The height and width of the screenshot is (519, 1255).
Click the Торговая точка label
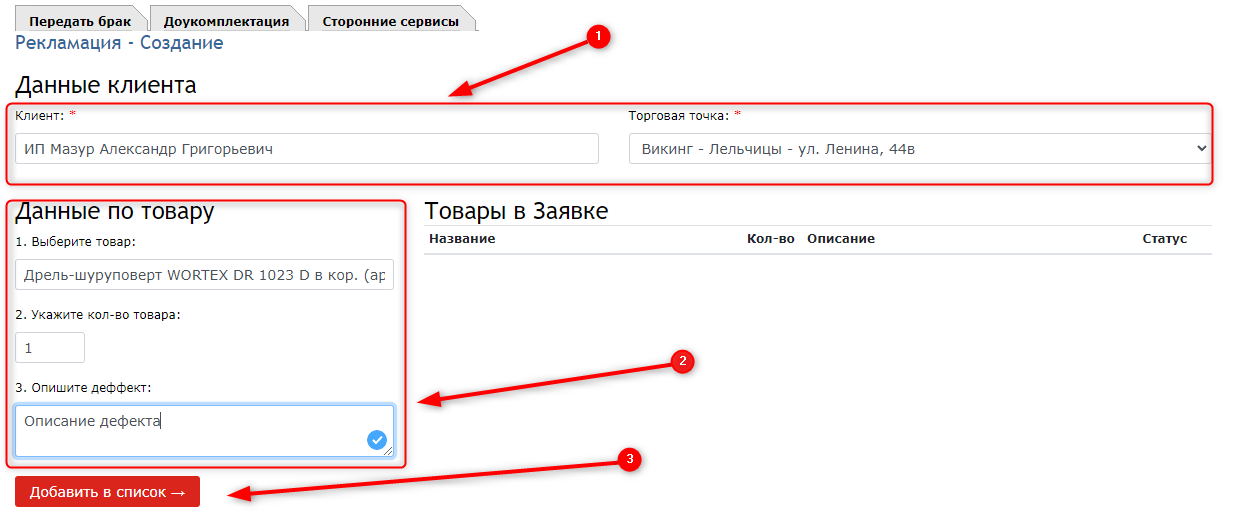point(685,116)
